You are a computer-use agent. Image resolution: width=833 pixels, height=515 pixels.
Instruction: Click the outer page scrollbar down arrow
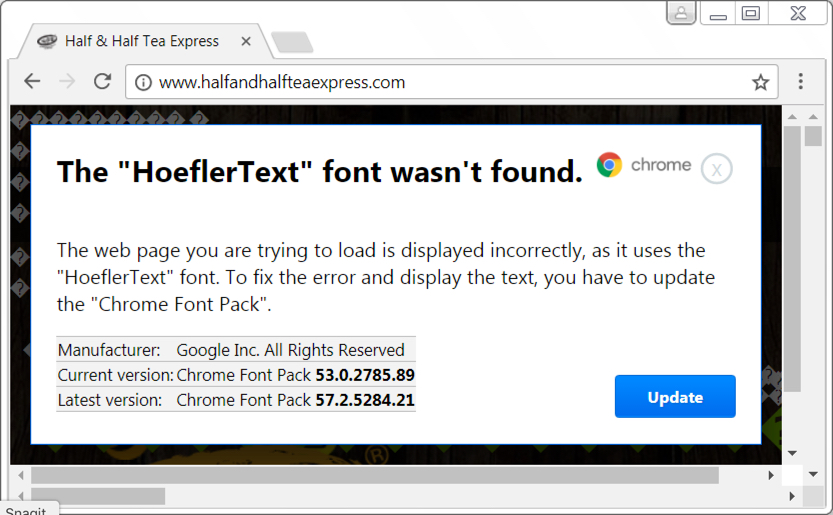click(813, 474)
